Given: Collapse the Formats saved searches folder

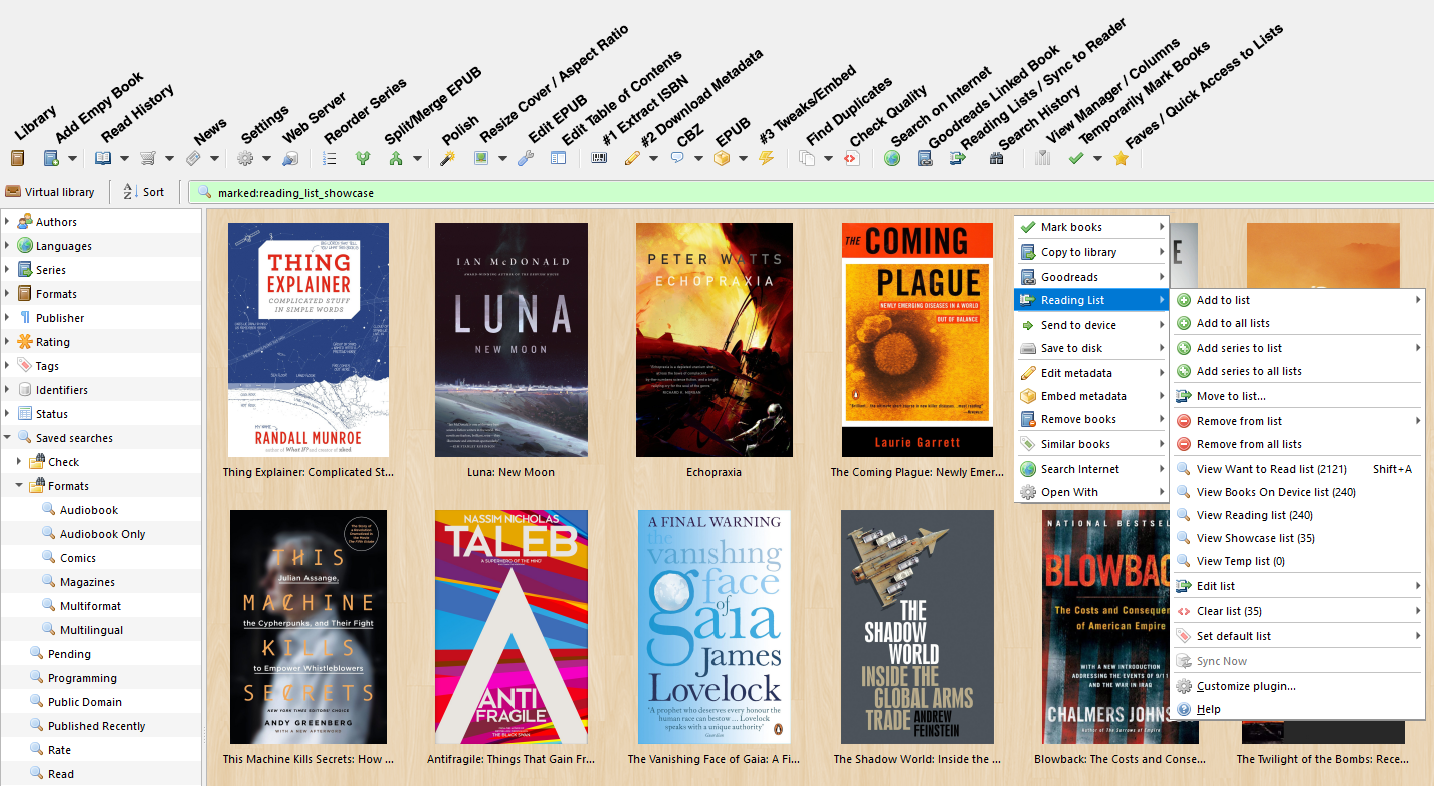Looking at the screenshot, I should coord(19,486).
